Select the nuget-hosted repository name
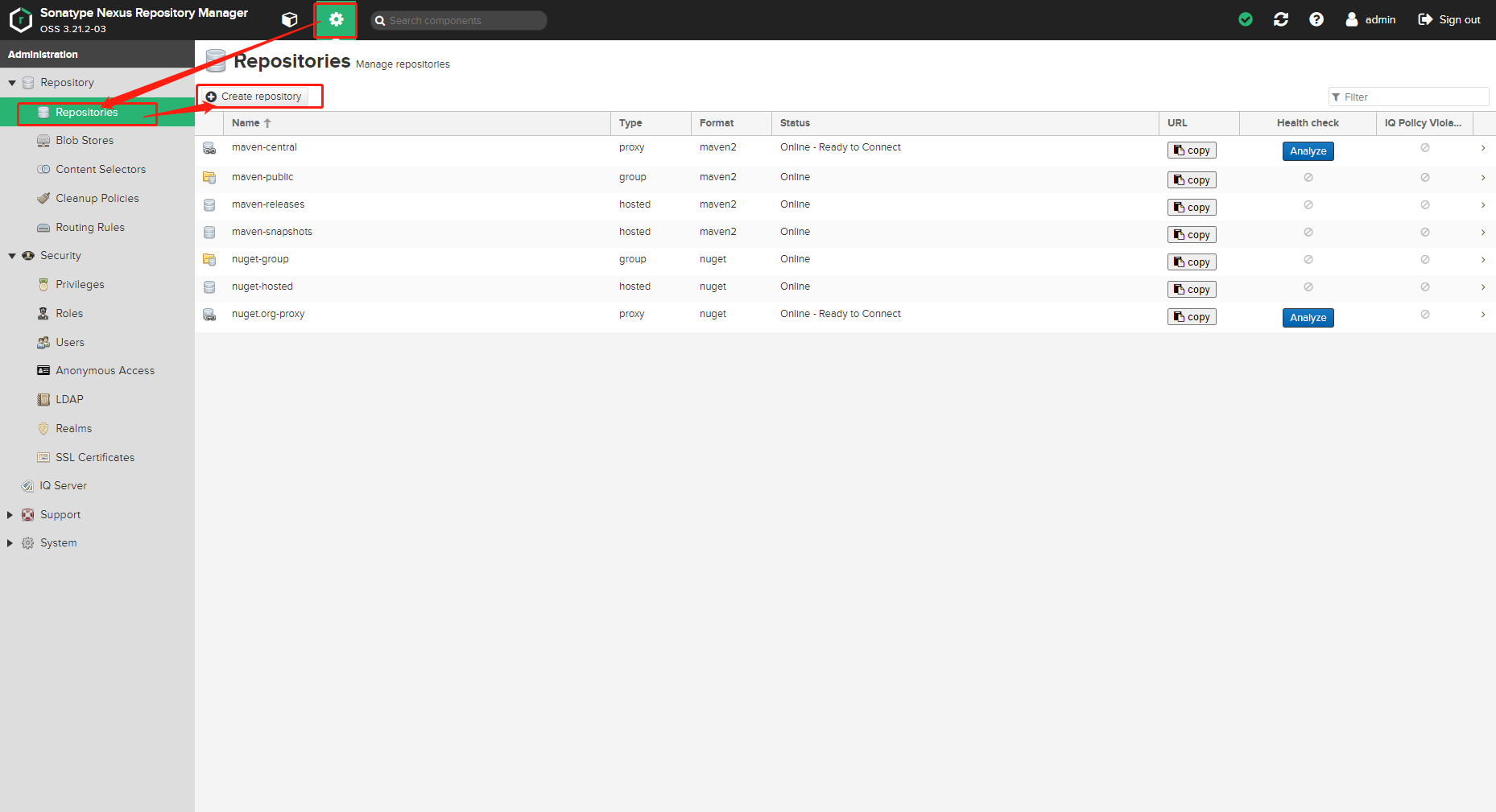 262,286
